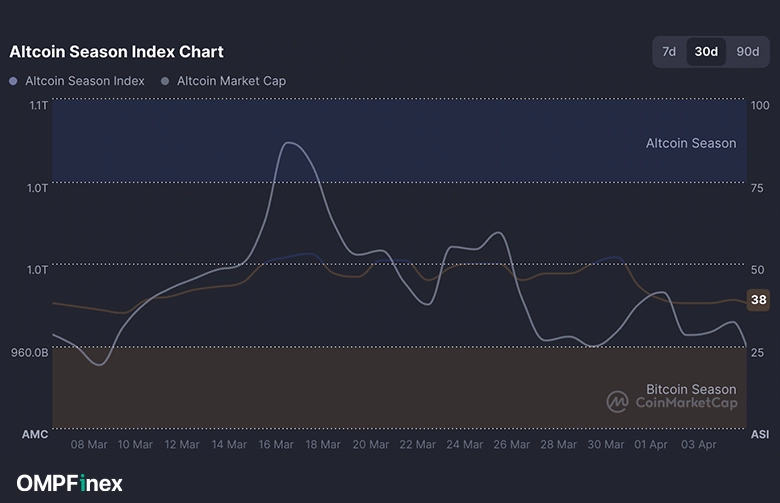Click the Altcoin Season zone label

coord(691,143)
